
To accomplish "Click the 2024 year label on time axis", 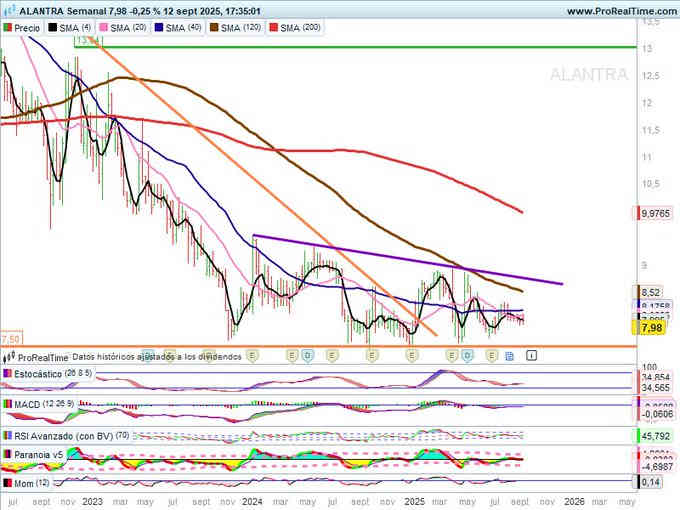I will pyautogui.click(x=252, y=502).
